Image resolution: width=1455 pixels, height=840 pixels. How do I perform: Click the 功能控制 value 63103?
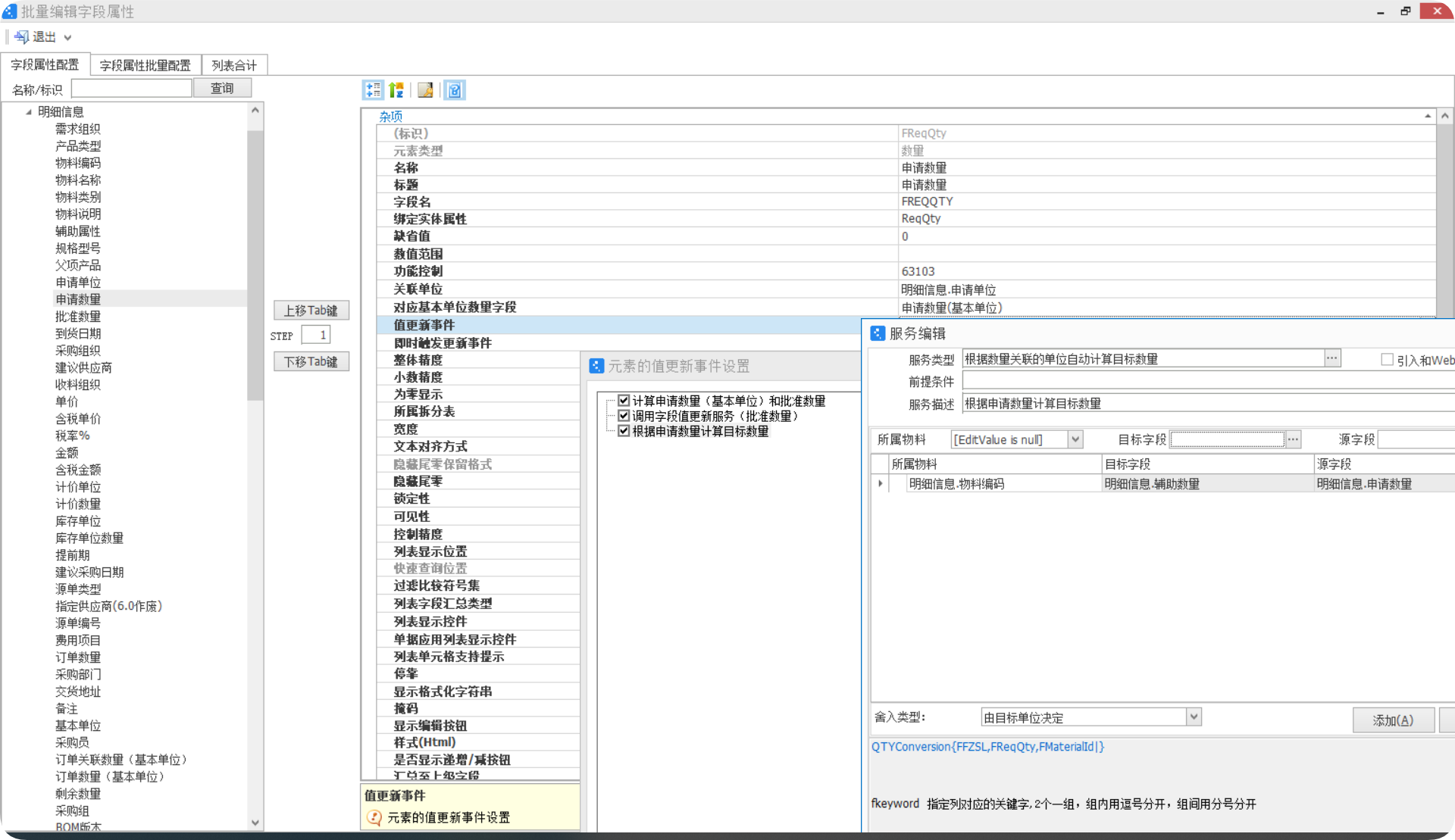coord(918,271)
